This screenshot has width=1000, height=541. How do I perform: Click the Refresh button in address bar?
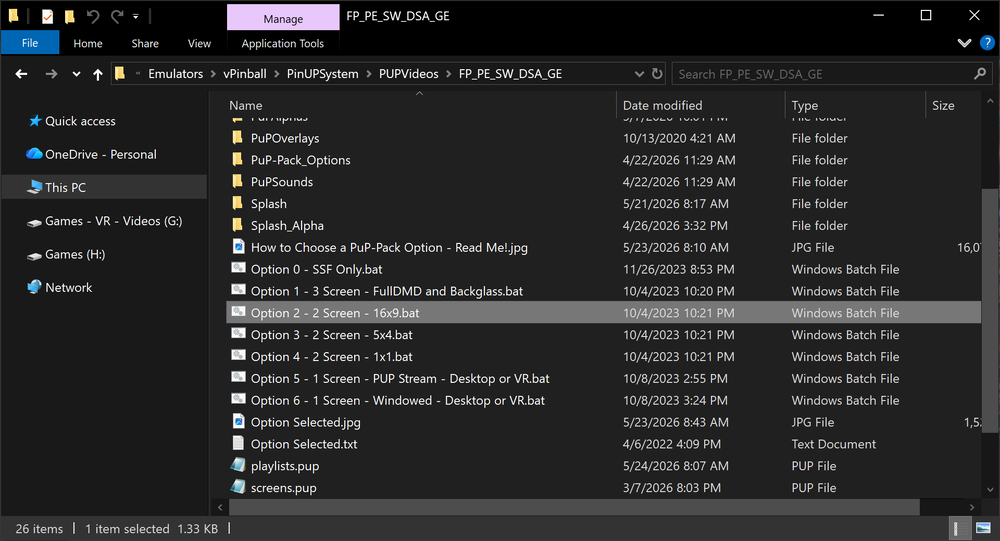click(x=657, y=74)
